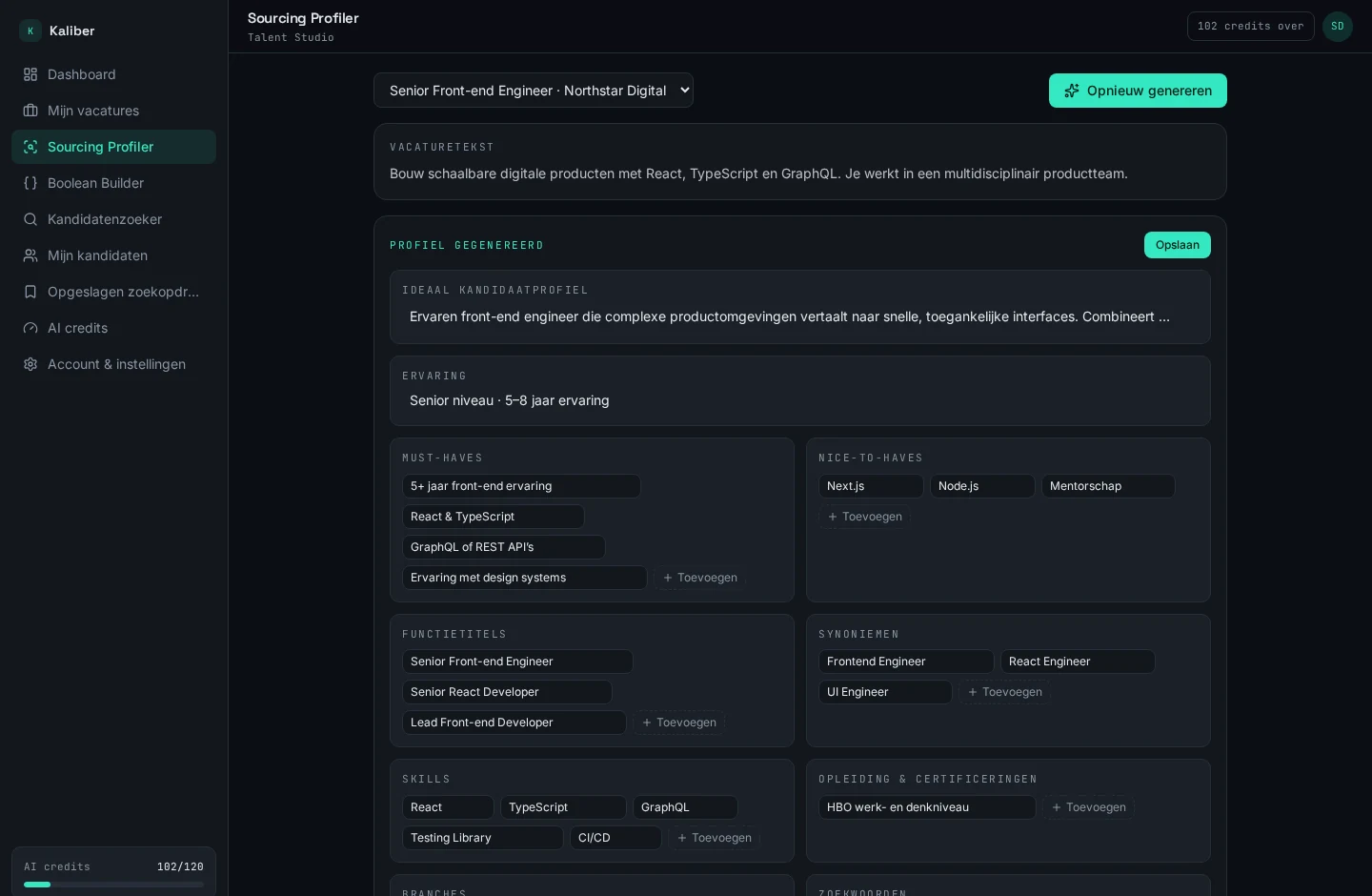Click the magnifier icon for Kandidatenzoeker
Screen dimensions: 1372x896
pyautogui.click(x=30, y=219)
